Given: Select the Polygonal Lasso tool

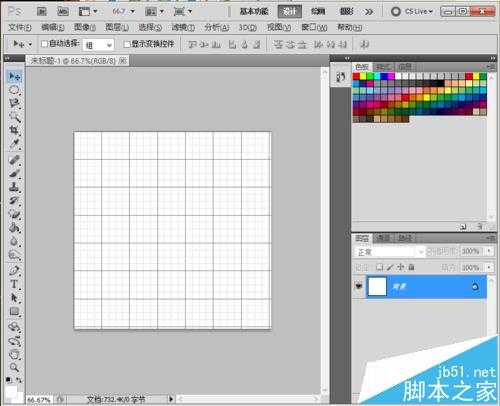Looking at the screenshot, I should coord(14,103).
